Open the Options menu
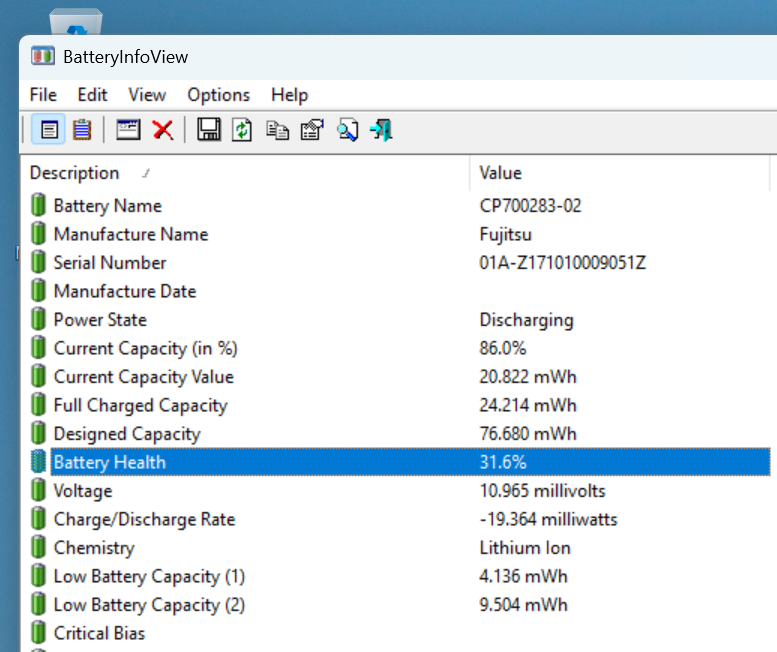The width and height of the screenshot is (777, 652). tap(219, 95)
